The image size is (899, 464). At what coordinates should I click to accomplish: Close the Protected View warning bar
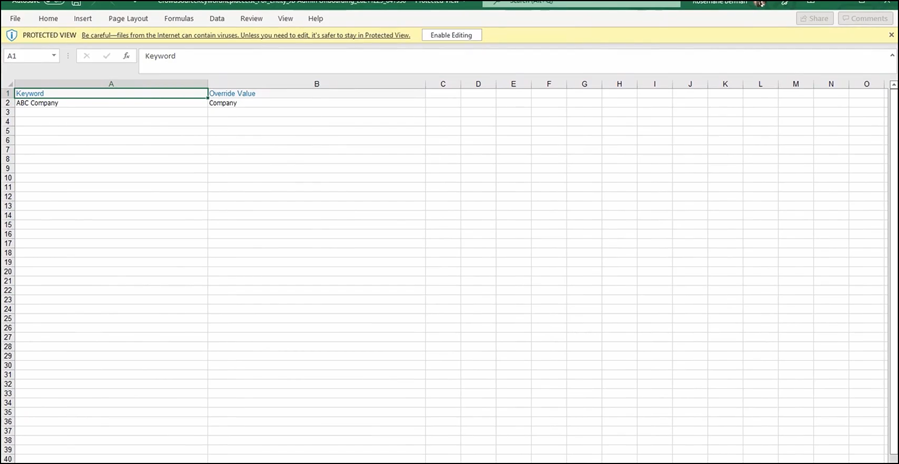coord(891,35)
